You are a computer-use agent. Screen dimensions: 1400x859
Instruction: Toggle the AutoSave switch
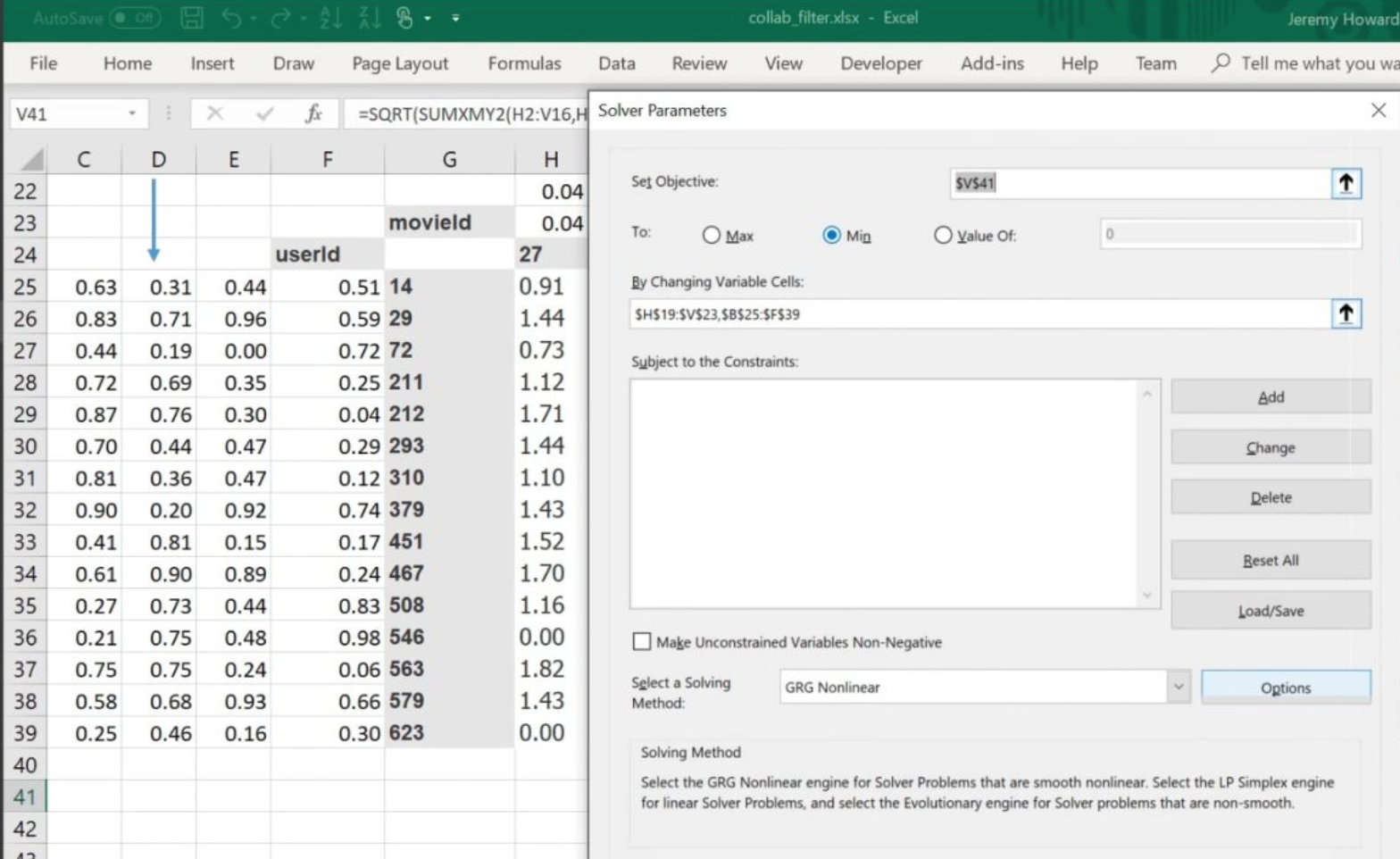tap(135, 18)
